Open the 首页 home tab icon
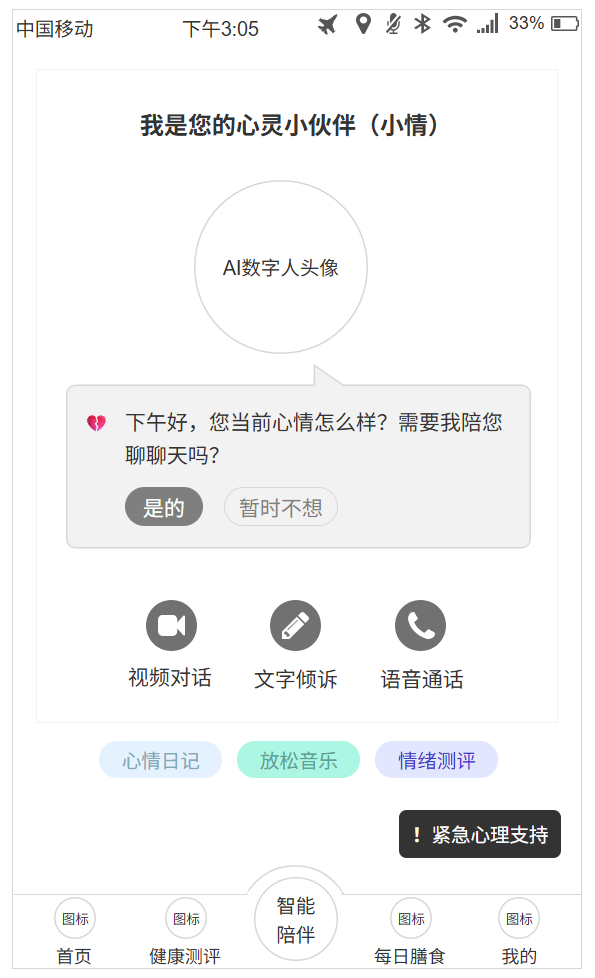Viewport: 595px width, 978px height. (75, 918)
